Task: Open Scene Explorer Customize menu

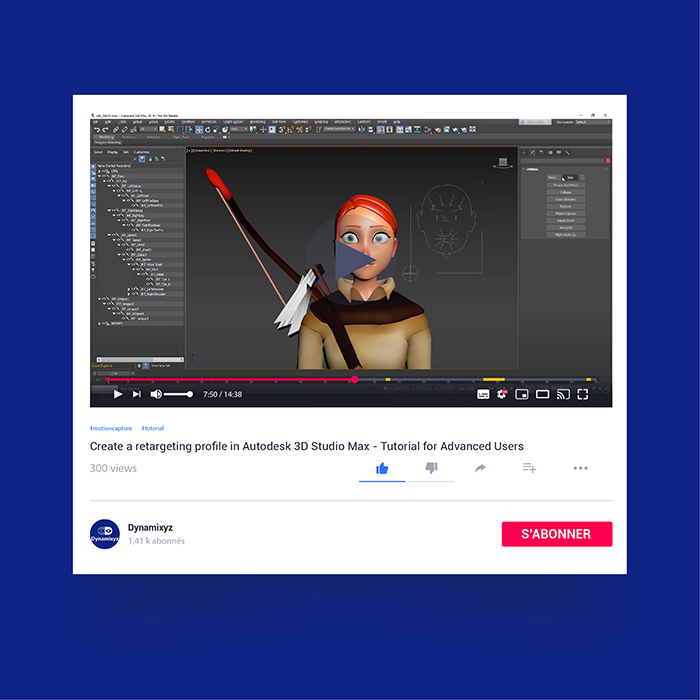Action: (x=142, y=152)
